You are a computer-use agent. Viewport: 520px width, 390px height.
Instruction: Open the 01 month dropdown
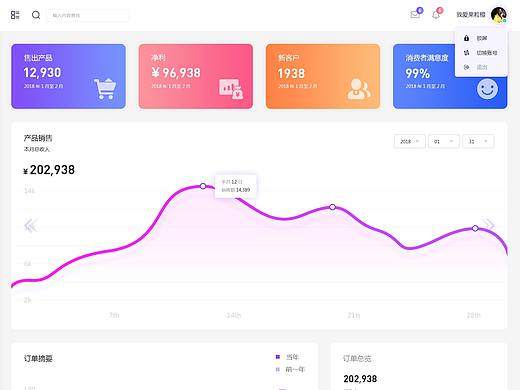tap(444, 141)
